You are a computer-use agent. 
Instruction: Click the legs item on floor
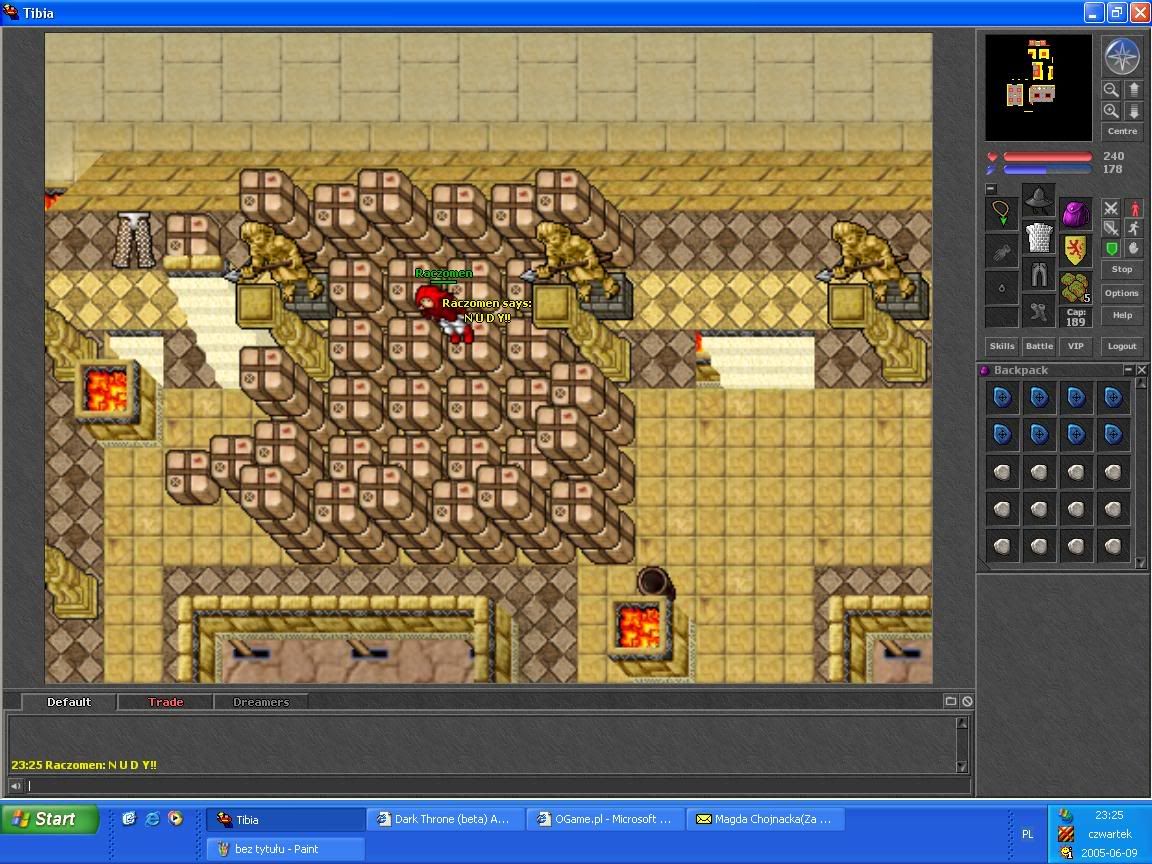(133, 240)
